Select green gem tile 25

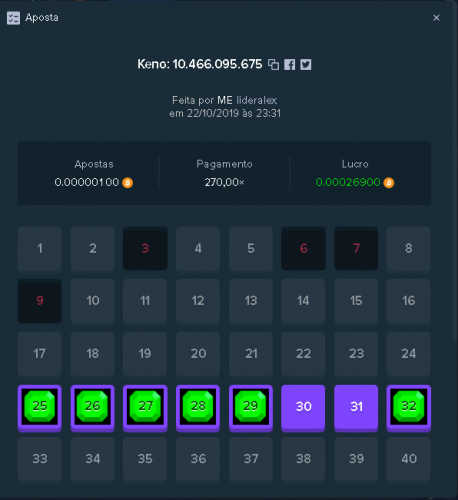tap(40, 408)
